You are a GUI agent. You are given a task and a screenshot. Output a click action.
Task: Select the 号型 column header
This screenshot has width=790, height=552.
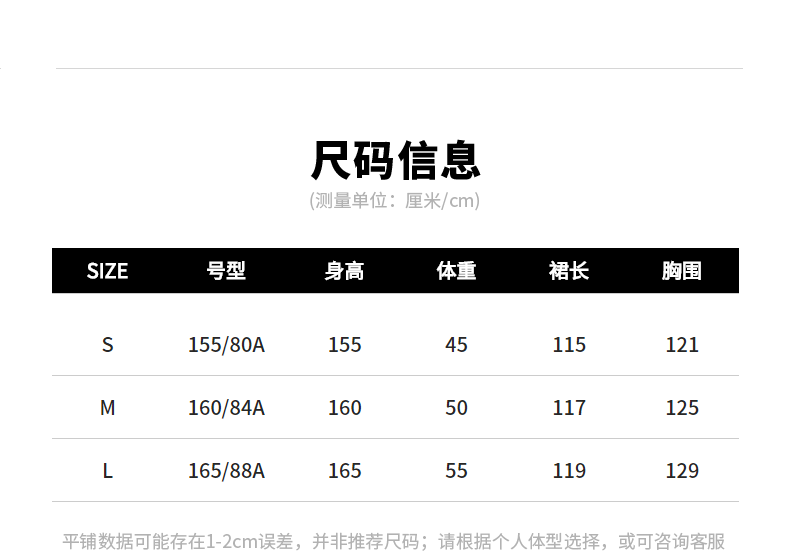pos(226,271)
